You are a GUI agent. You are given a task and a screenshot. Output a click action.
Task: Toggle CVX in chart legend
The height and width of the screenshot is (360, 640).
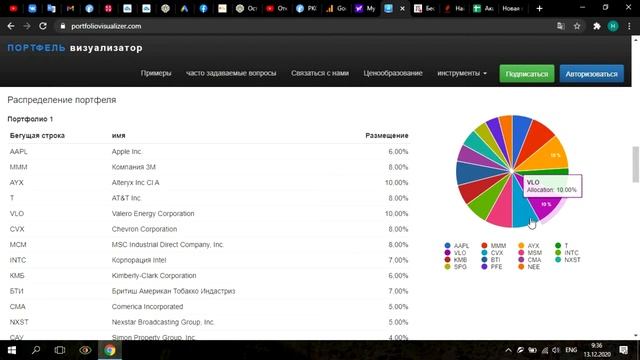point(492,253)
